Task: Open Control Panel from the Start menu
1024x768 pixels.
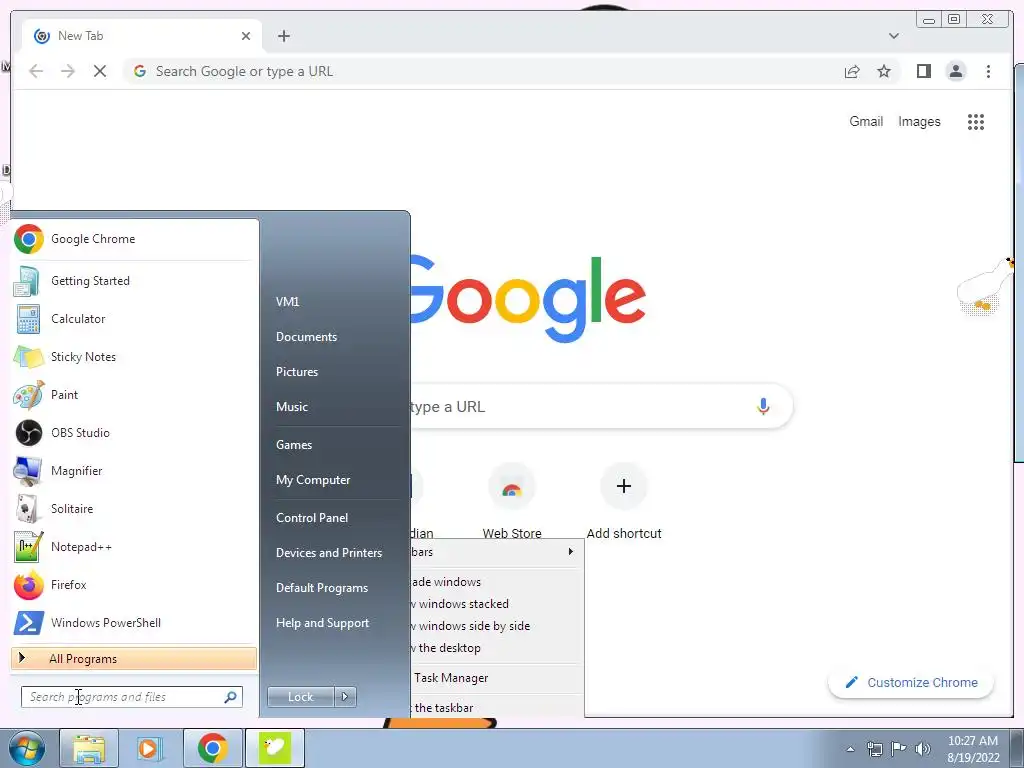Action: (x=312, y=518)
